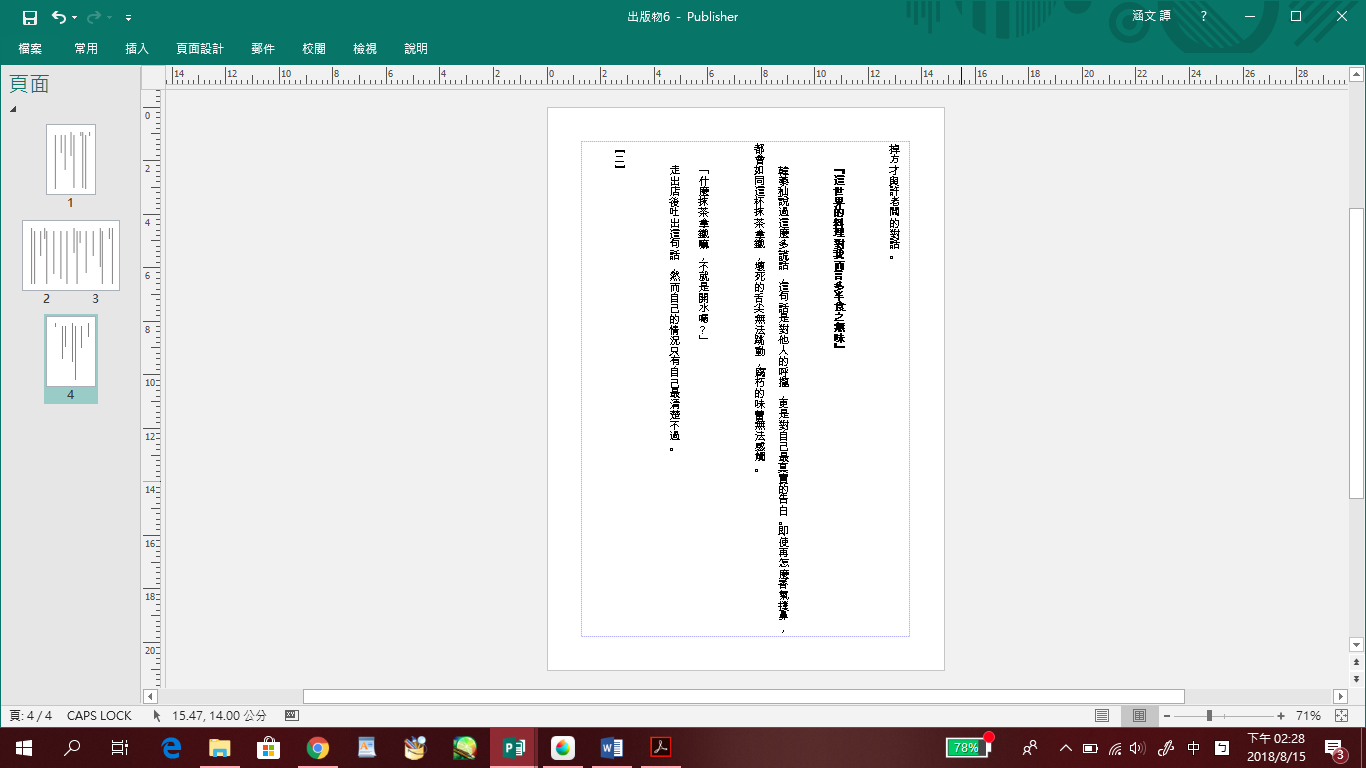The image size is (1366, 768).
Task: Open the Undo history dropdown arrow
Action: pos(77,18)
